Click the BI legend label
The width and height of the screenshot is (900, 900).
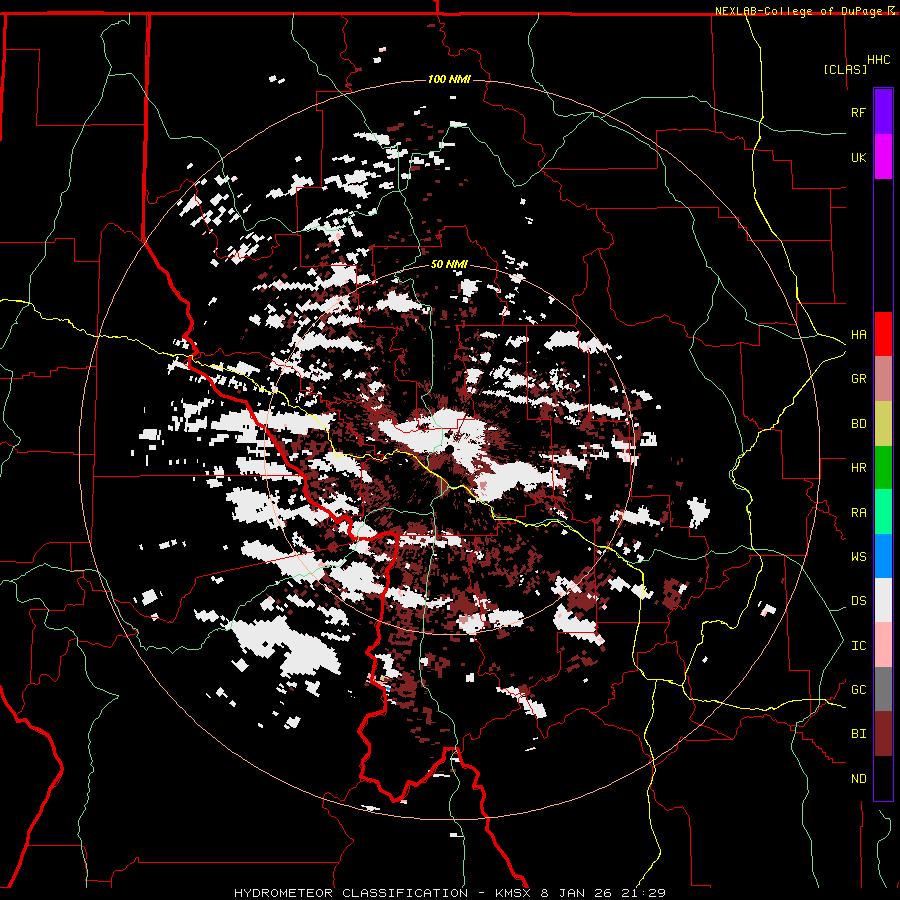coord(858,734)
